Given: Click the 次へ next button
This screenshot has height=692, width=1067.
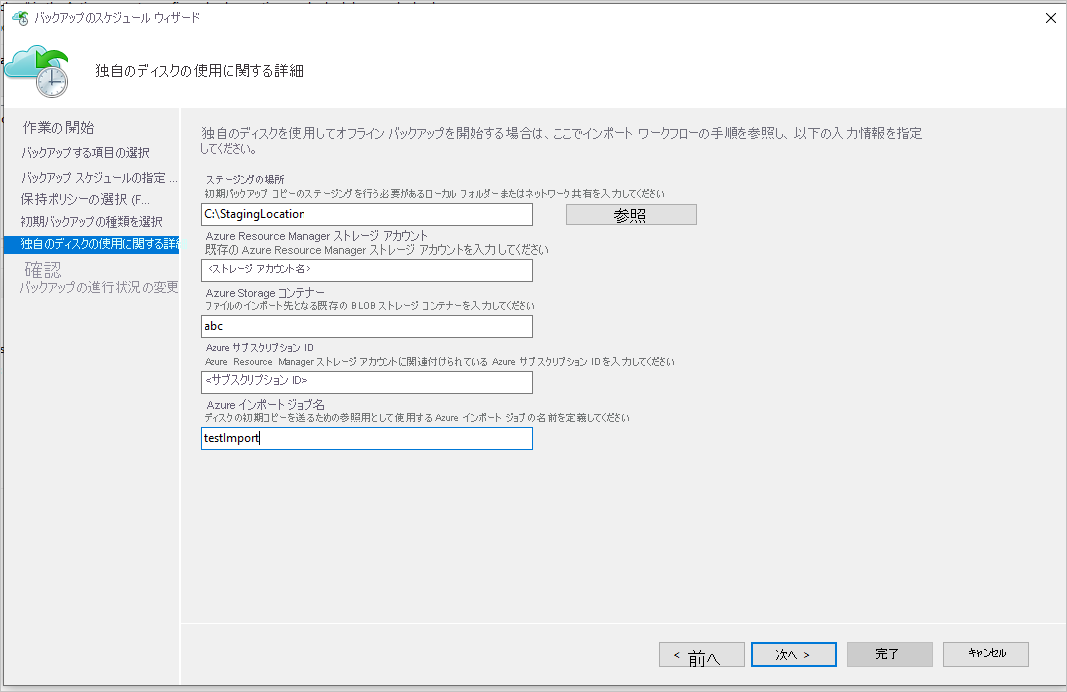Looking at the screenshot, I should [x=793, y=655].
